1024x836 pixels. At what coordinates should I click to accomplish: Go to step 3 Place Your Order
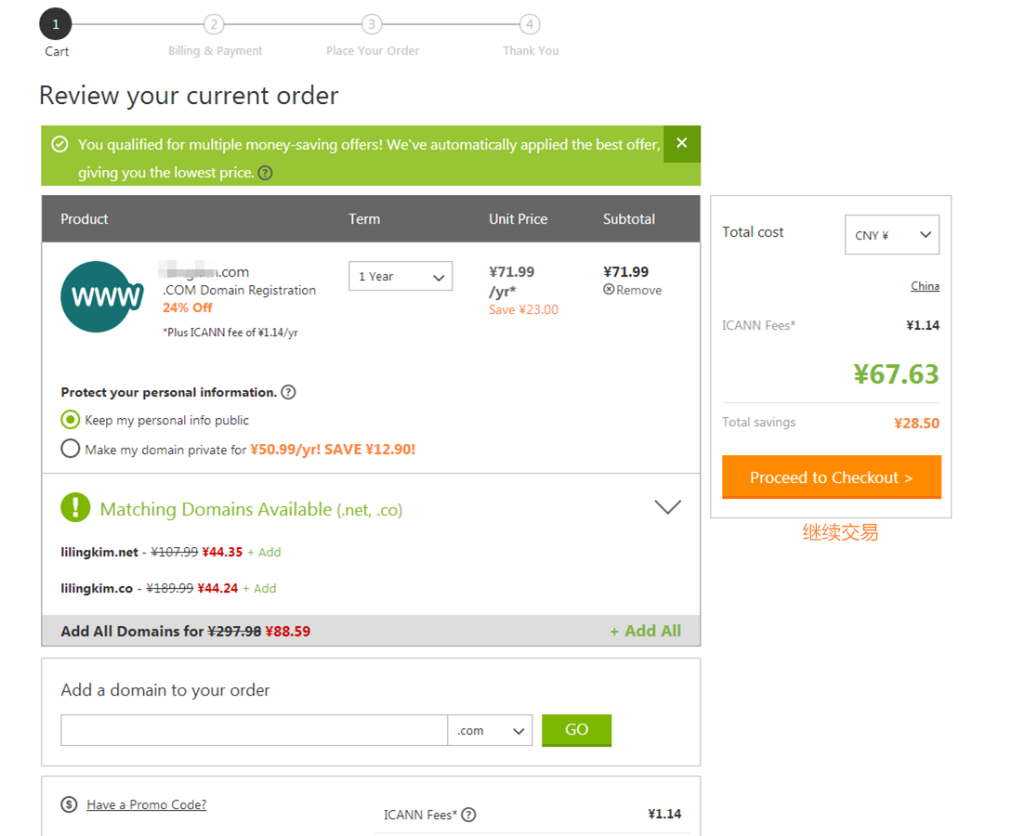point(372,24)
